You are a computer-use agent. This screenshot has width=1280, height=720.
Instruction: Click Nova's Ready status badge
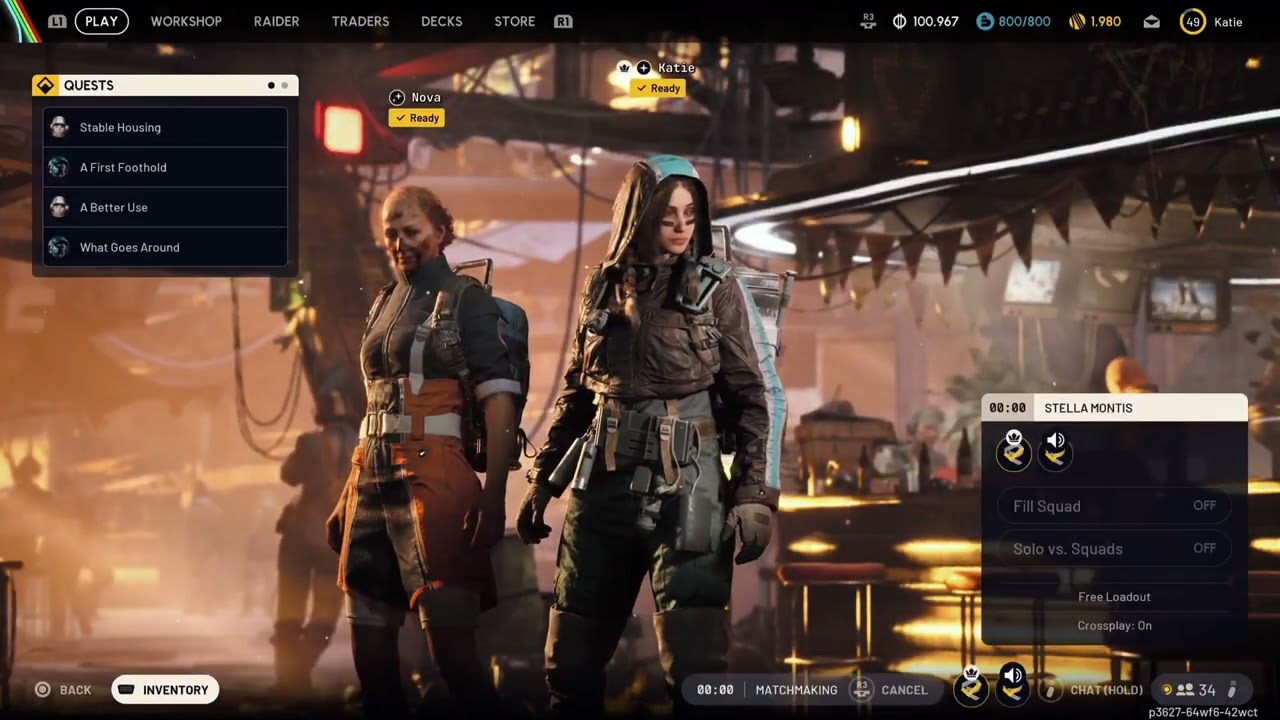click(416, 118)
